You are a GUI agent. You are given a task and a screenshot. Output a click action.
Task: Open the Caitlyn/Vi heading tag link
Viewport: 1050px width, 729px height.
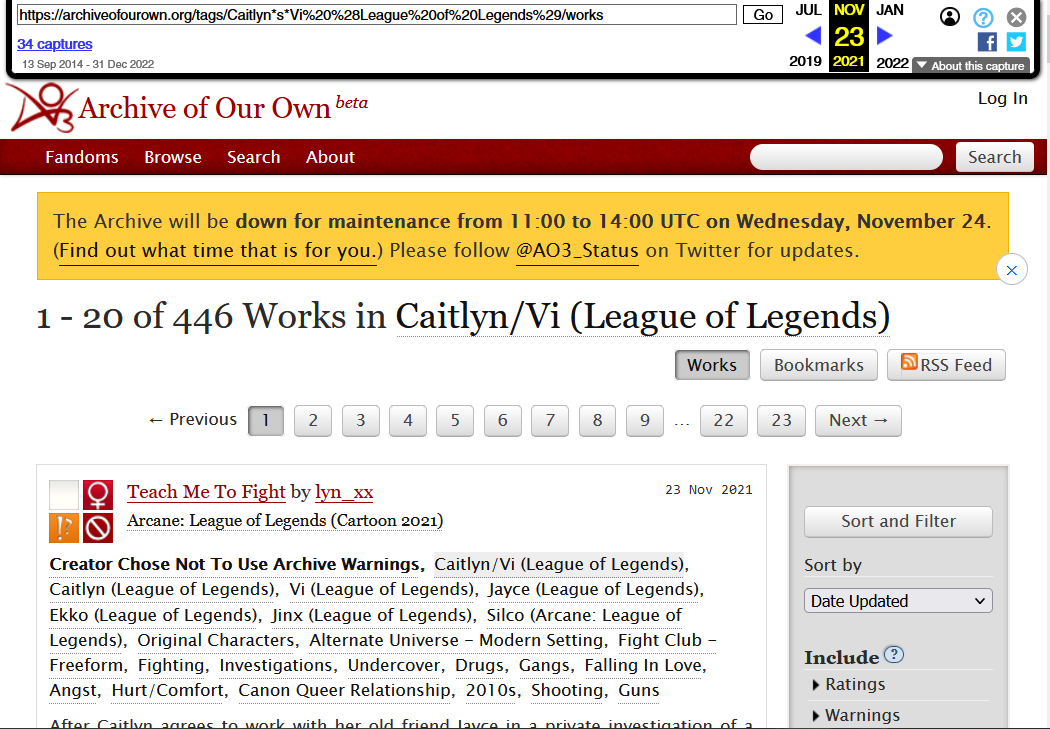click(643, 316)
